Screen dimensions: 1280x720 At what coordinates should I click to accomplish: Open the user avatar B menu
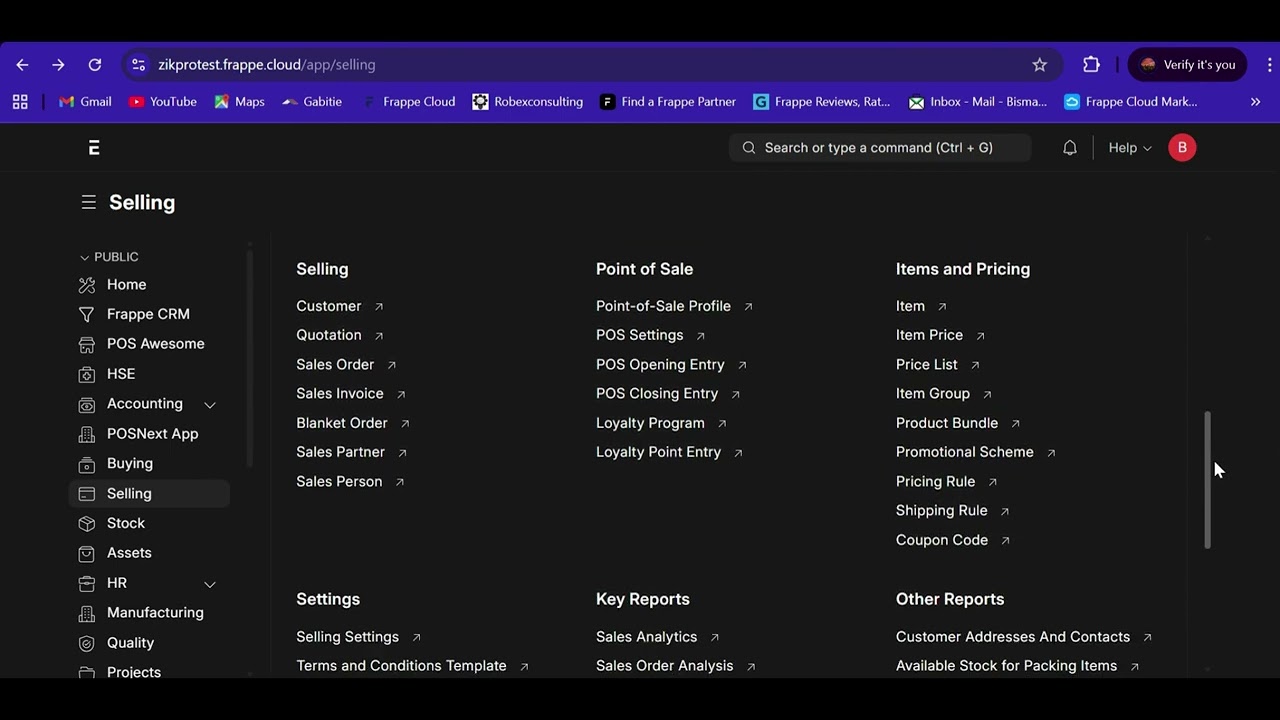pyautogui.click(x=1182, y=147)
